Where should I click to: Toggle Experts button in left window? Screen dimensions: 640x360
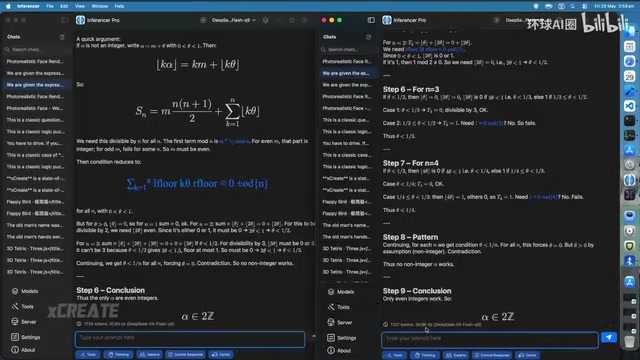149,354
